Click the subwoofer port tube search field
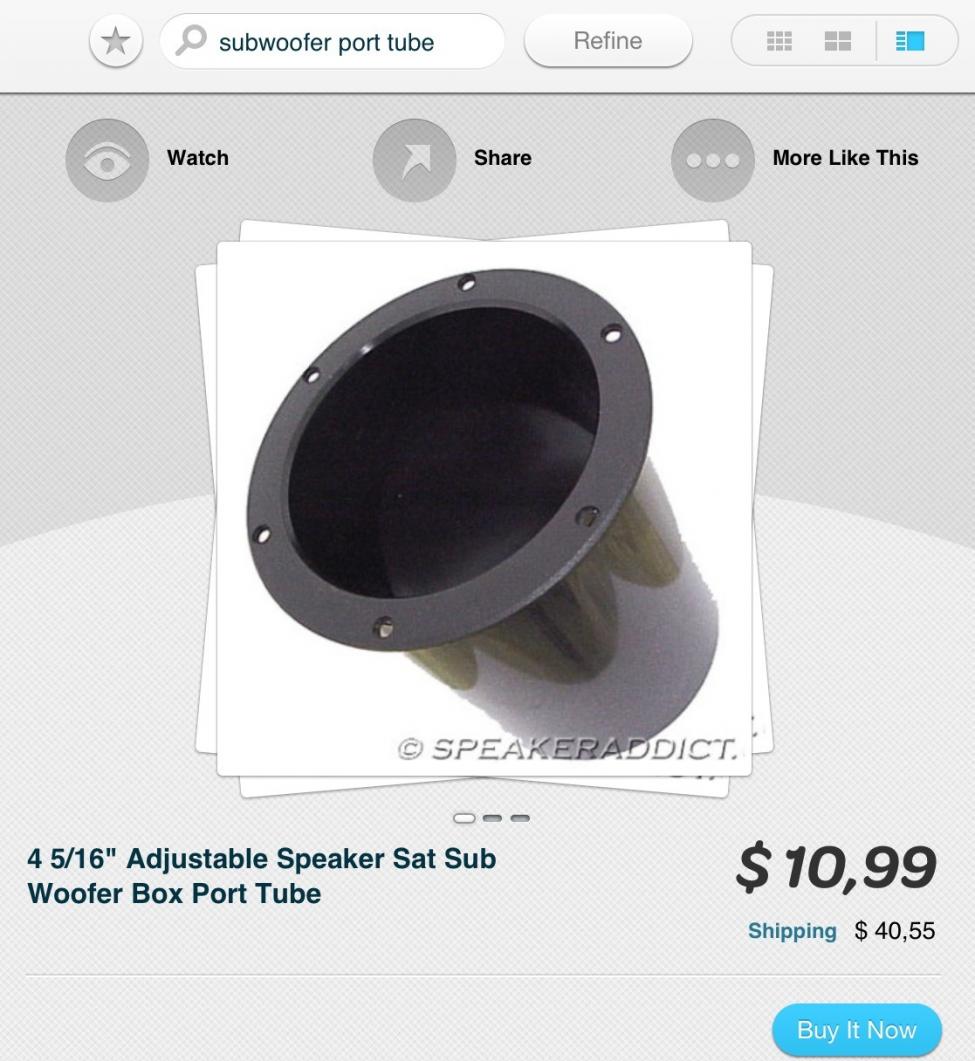This screenshot has height=1061, width=975. tap(332, 41)
